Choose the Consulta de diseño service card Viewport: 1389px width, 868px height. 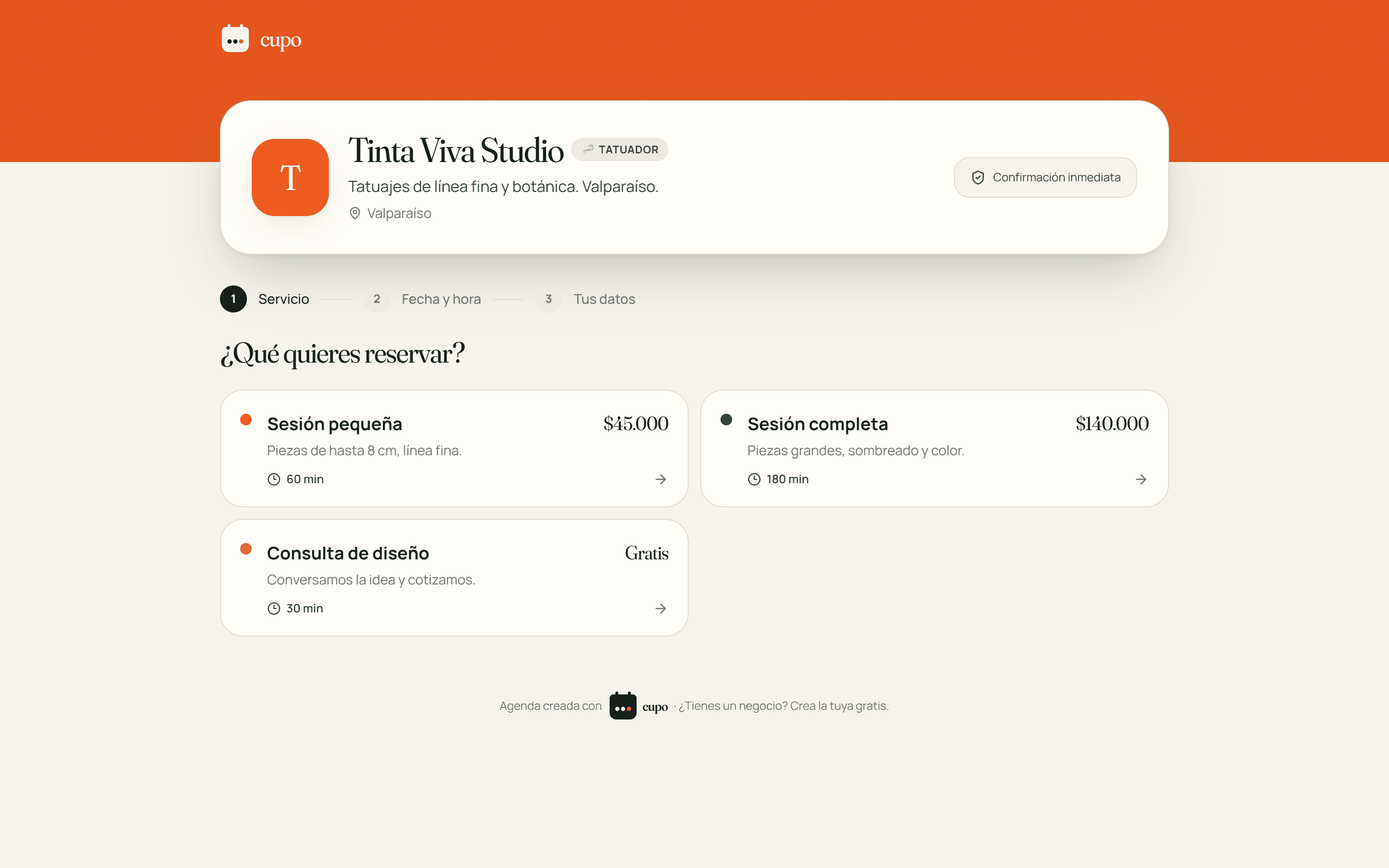pos(454,578)
